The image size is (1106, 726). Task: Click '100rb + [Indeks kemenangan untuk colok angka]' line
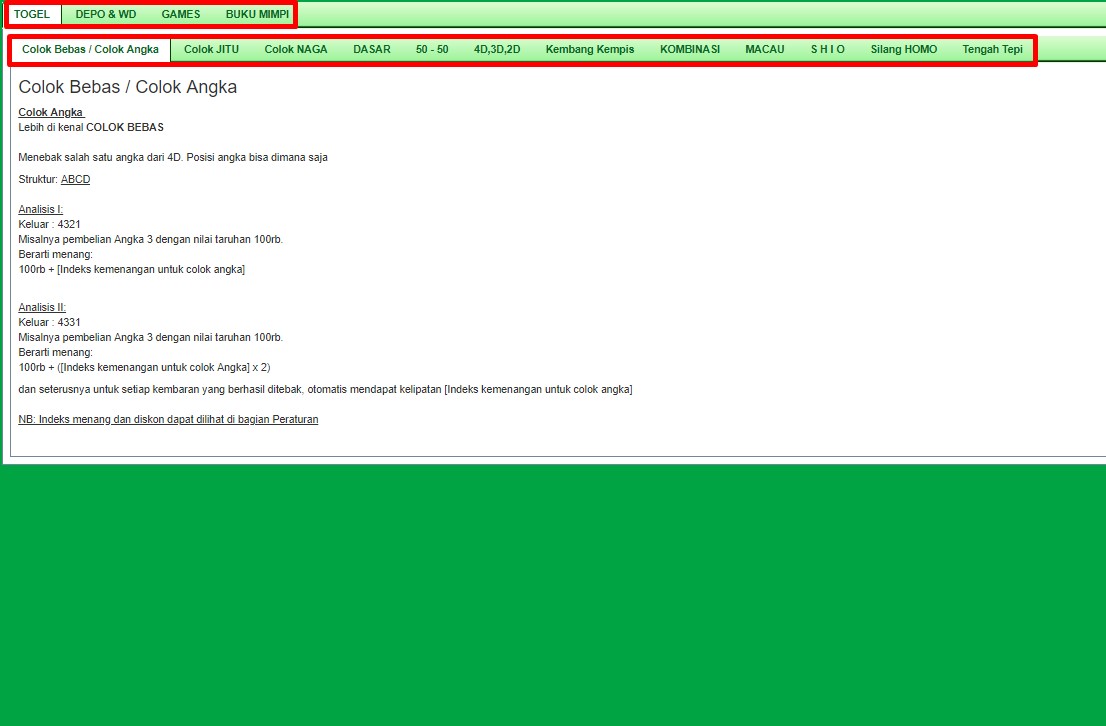tap(132, 270)
